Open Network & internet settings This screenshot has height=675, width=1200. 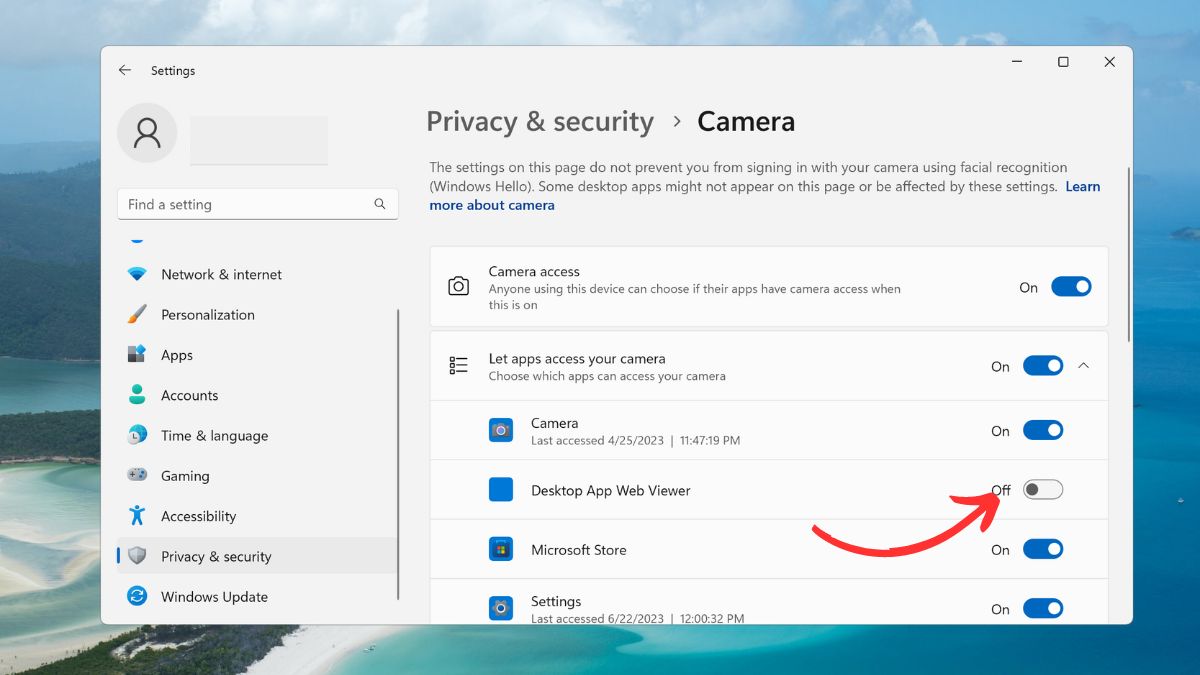257,274
